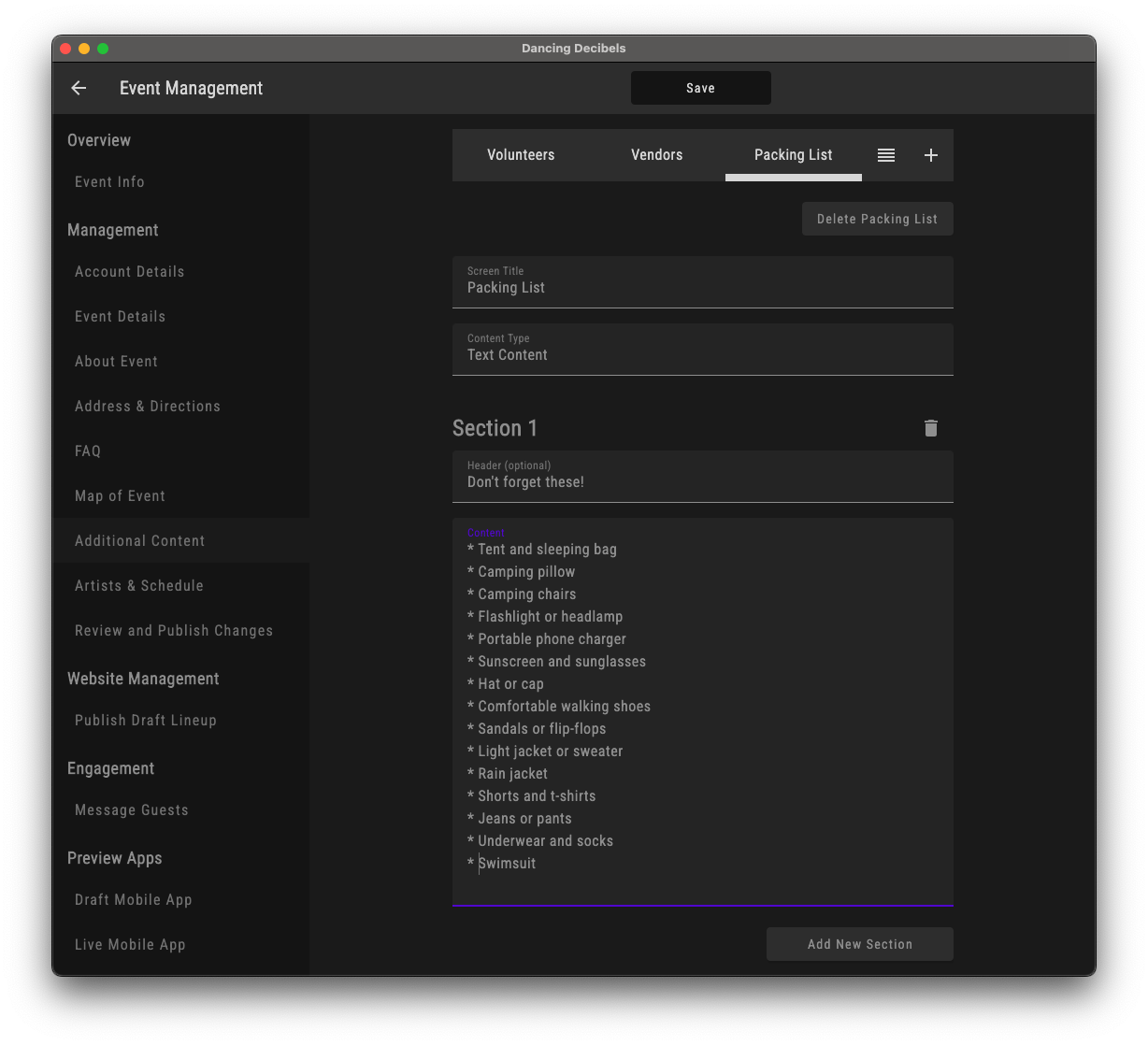Open the Content Type selector

(703, 350)
